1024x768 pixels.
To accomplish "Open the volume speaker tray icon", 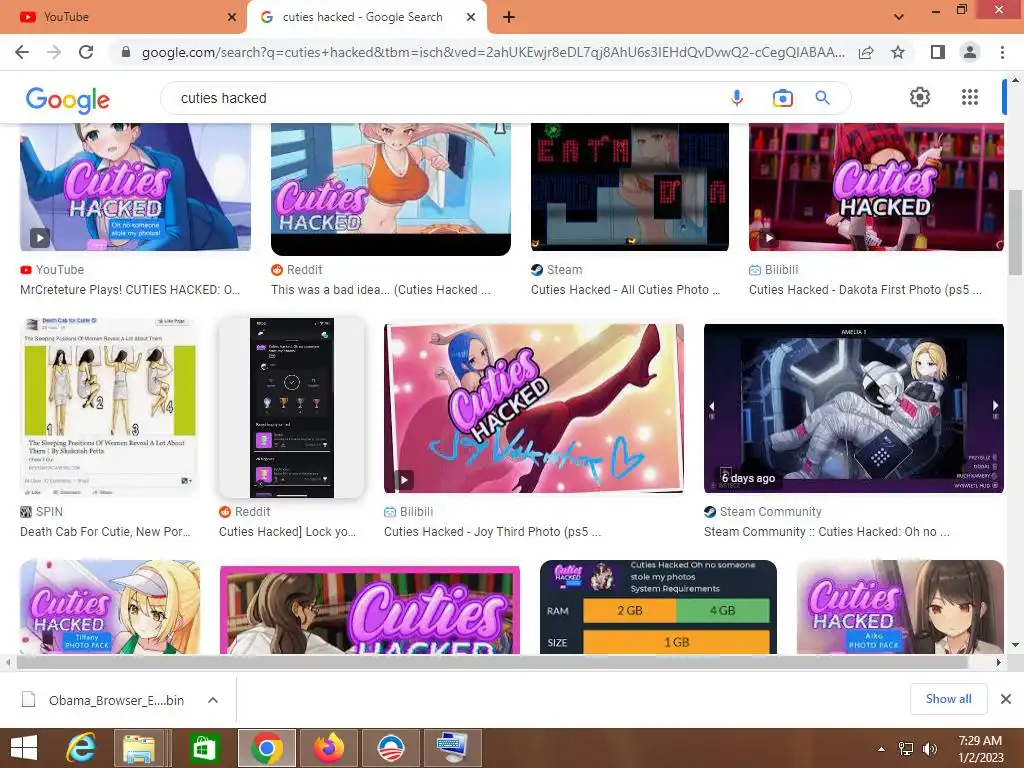I will (929, 749).
